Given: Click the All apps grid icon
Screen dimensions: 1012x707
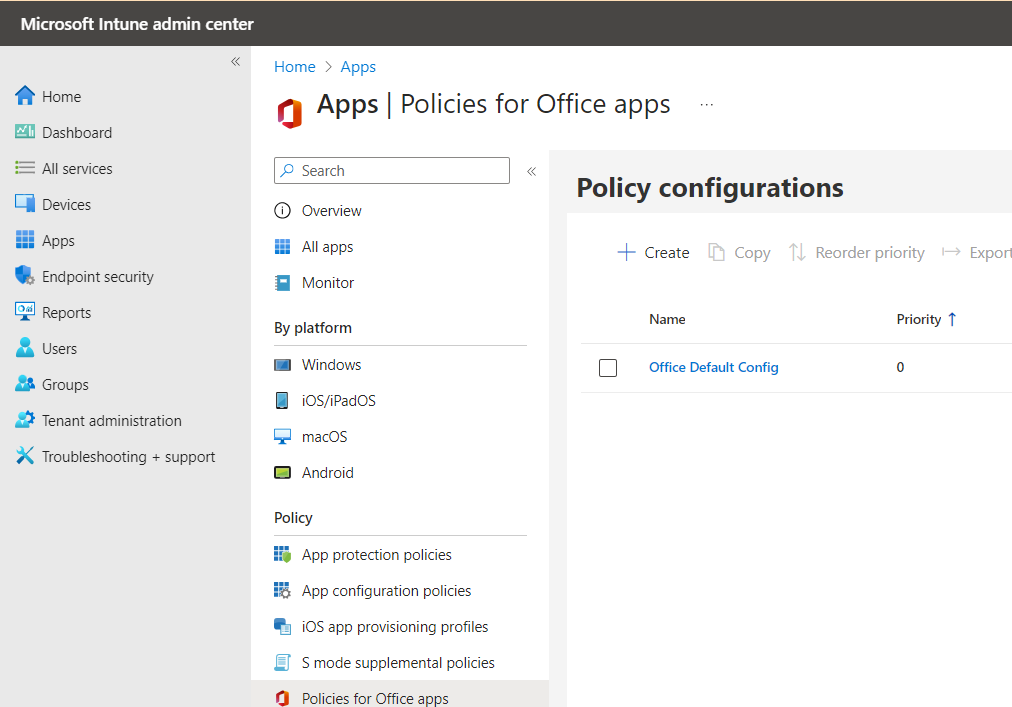Looking at the screenshot, I should (x=282, y=247).
